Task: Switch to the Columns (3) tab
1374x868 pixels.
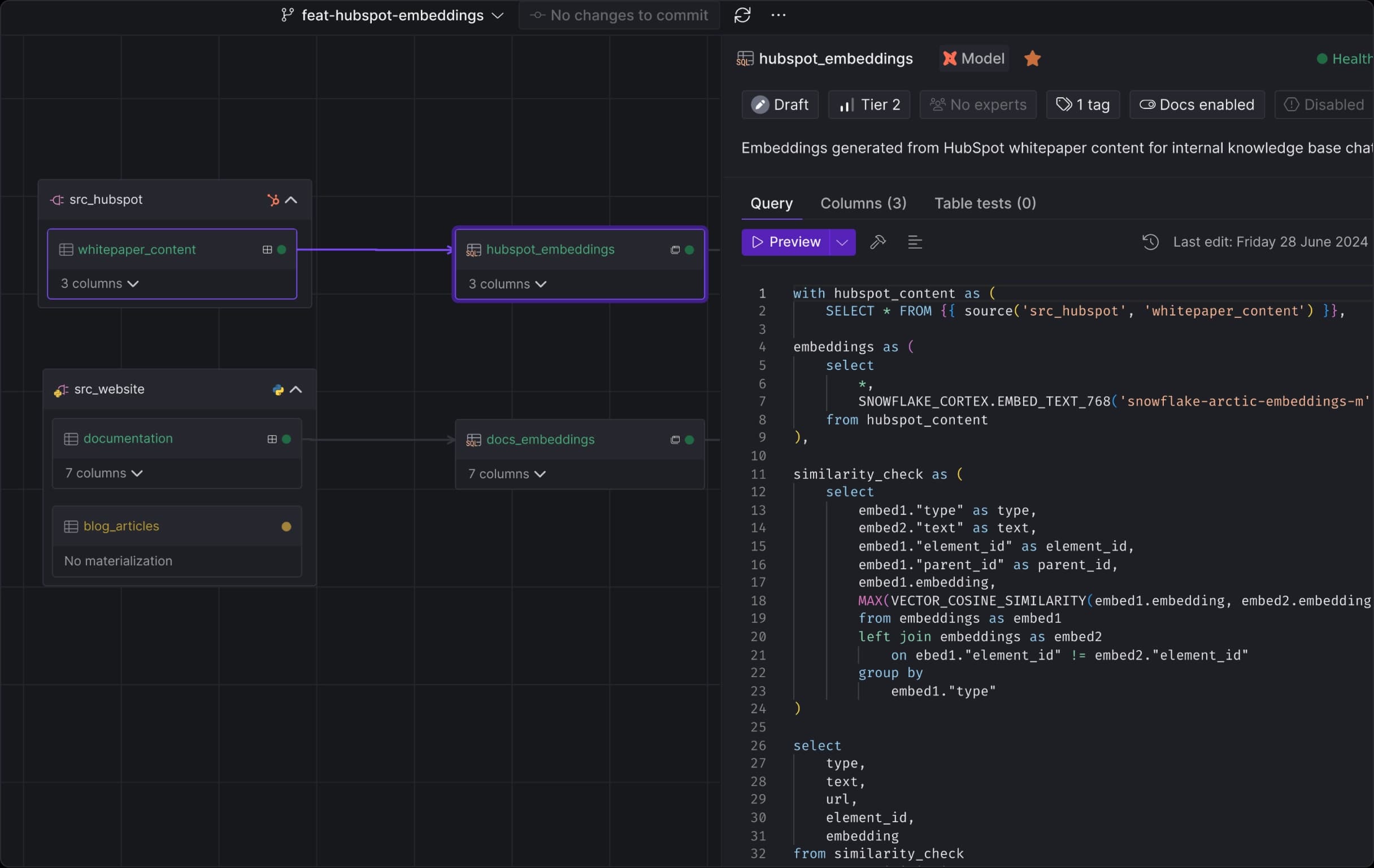Action: coord(863,203)
